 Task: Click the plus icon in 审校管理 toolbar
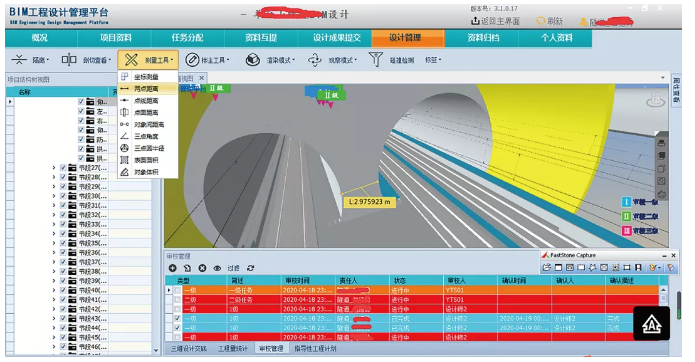(172, 268)
